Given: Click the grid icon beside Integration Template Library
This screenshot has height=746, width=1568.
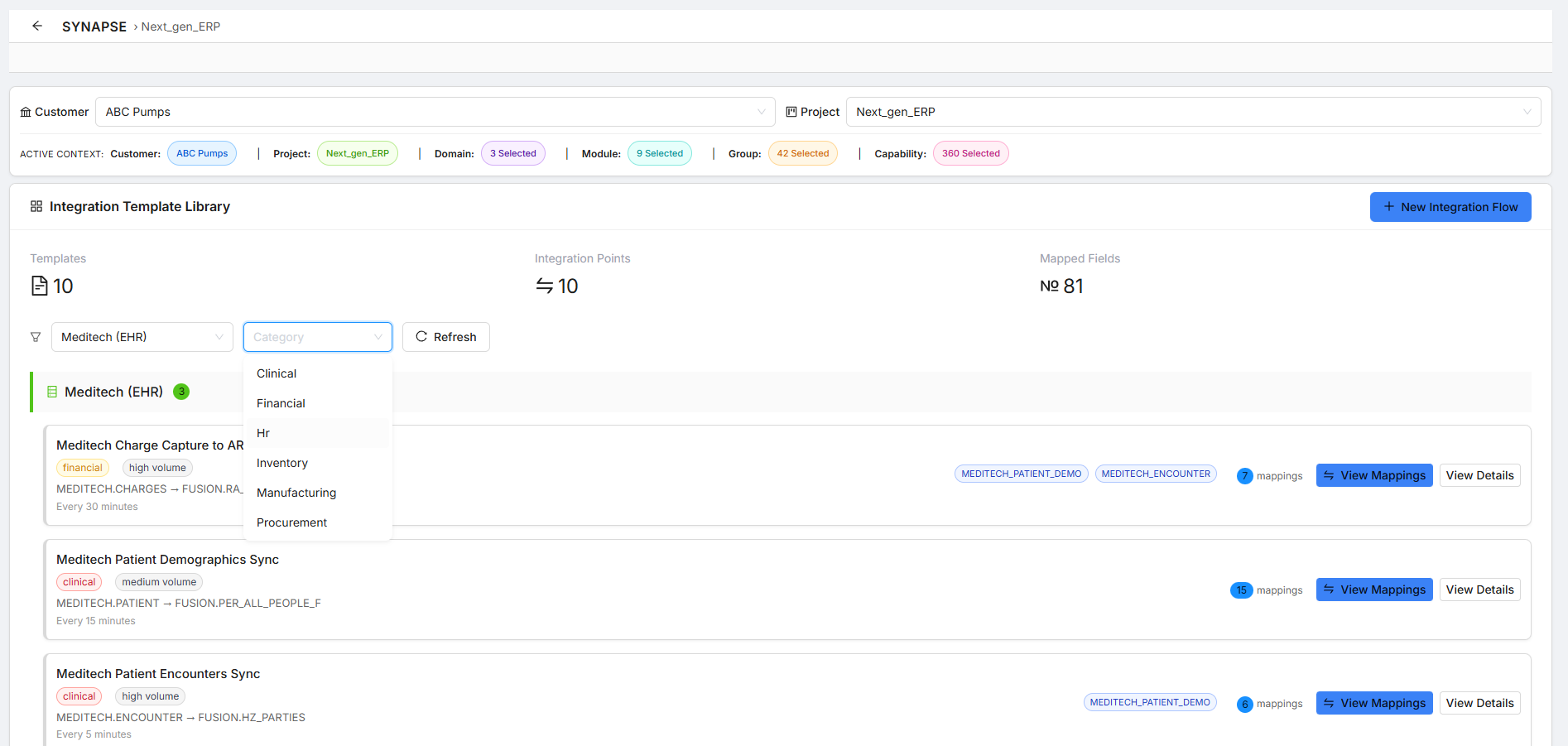Looking at the screenshot, I should click(x=36, y=206).
